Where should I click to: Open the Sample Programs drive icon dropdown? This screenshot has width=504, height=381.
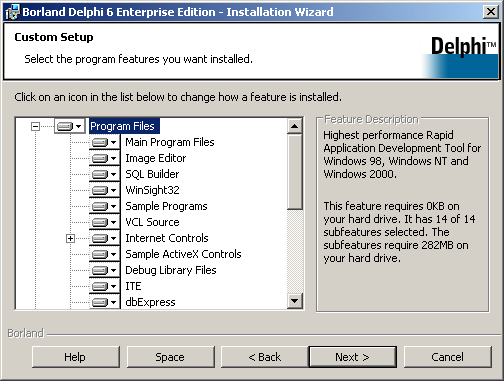[104, 206]
